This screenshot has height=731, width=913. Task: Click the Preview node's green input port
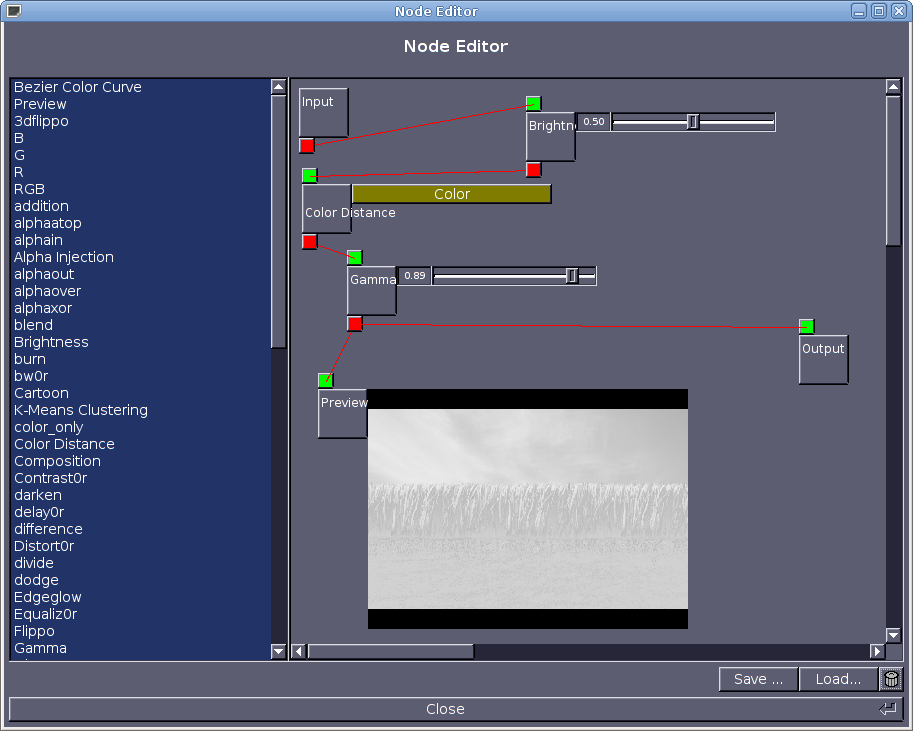[325, 380]
